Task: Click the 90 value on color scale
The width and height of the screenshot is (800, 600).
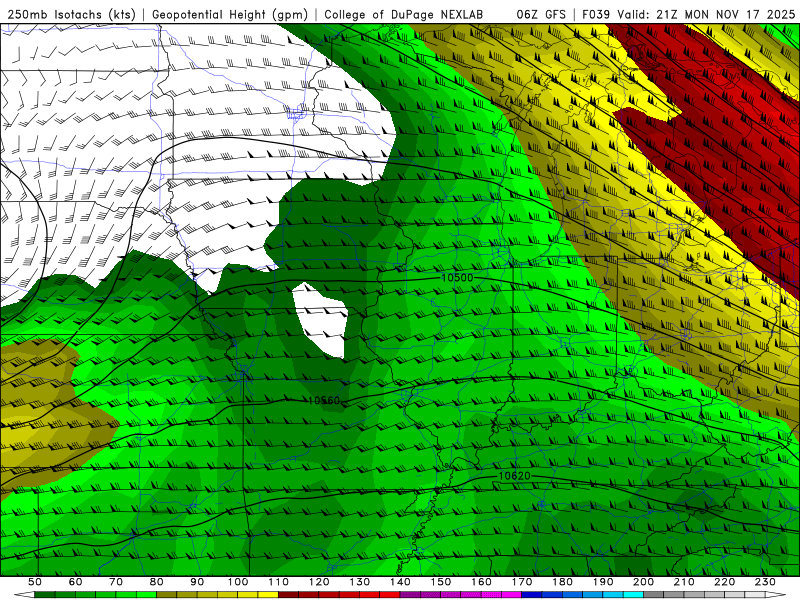Action: pyautogui.click(x=197, y=582)
